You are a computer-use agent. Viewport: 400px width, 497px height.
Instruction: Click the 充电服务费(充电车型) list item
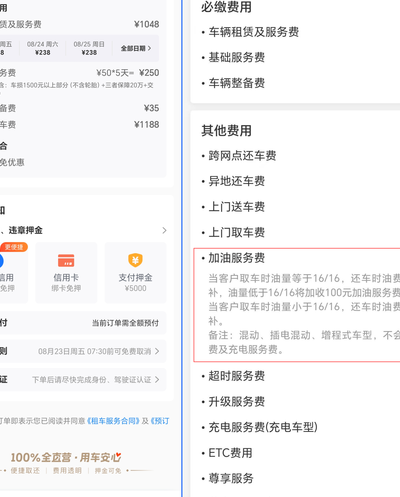click(263, 427)
